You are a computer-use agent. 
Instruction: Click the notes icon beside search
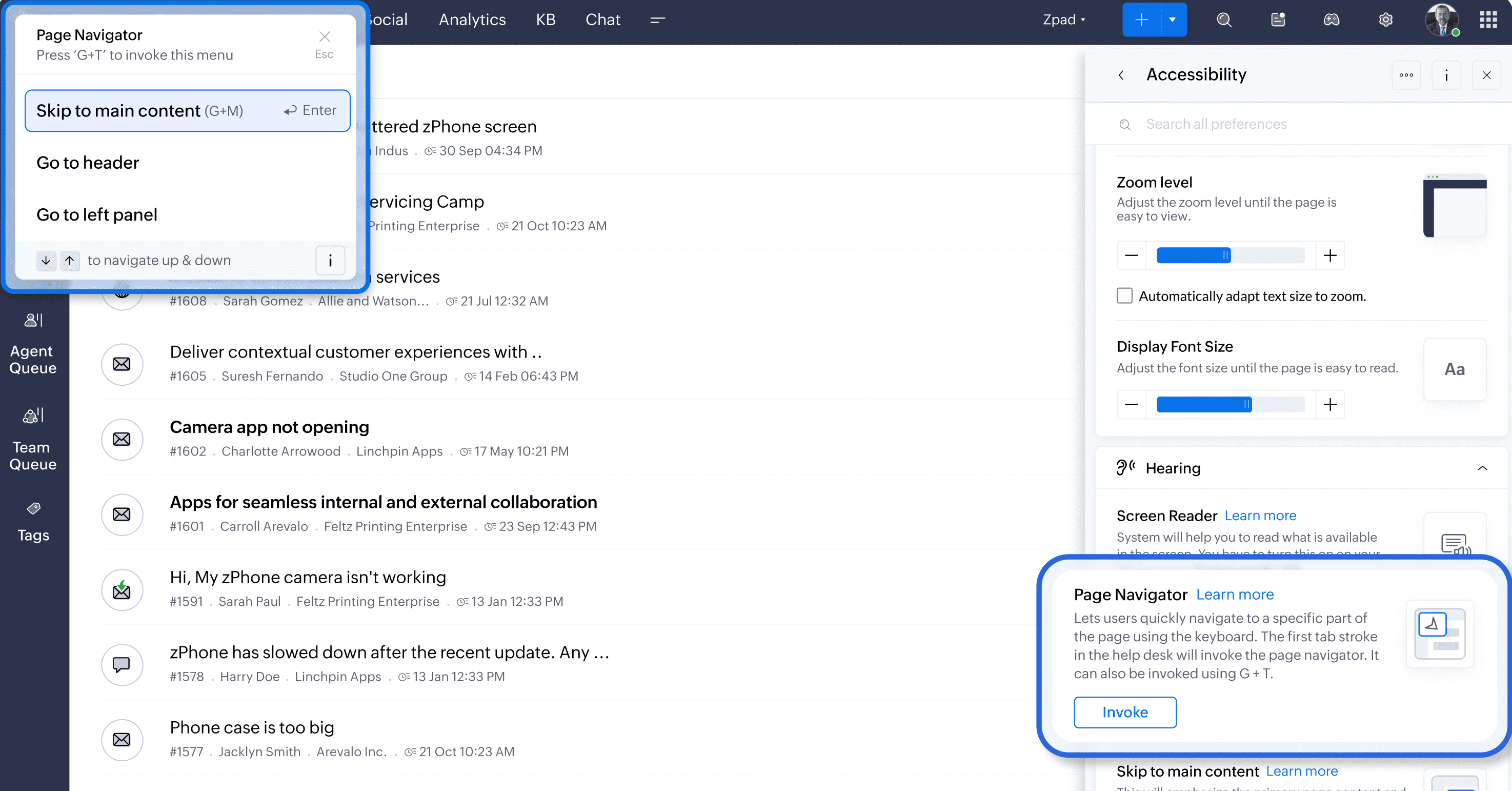(1278, 20)
